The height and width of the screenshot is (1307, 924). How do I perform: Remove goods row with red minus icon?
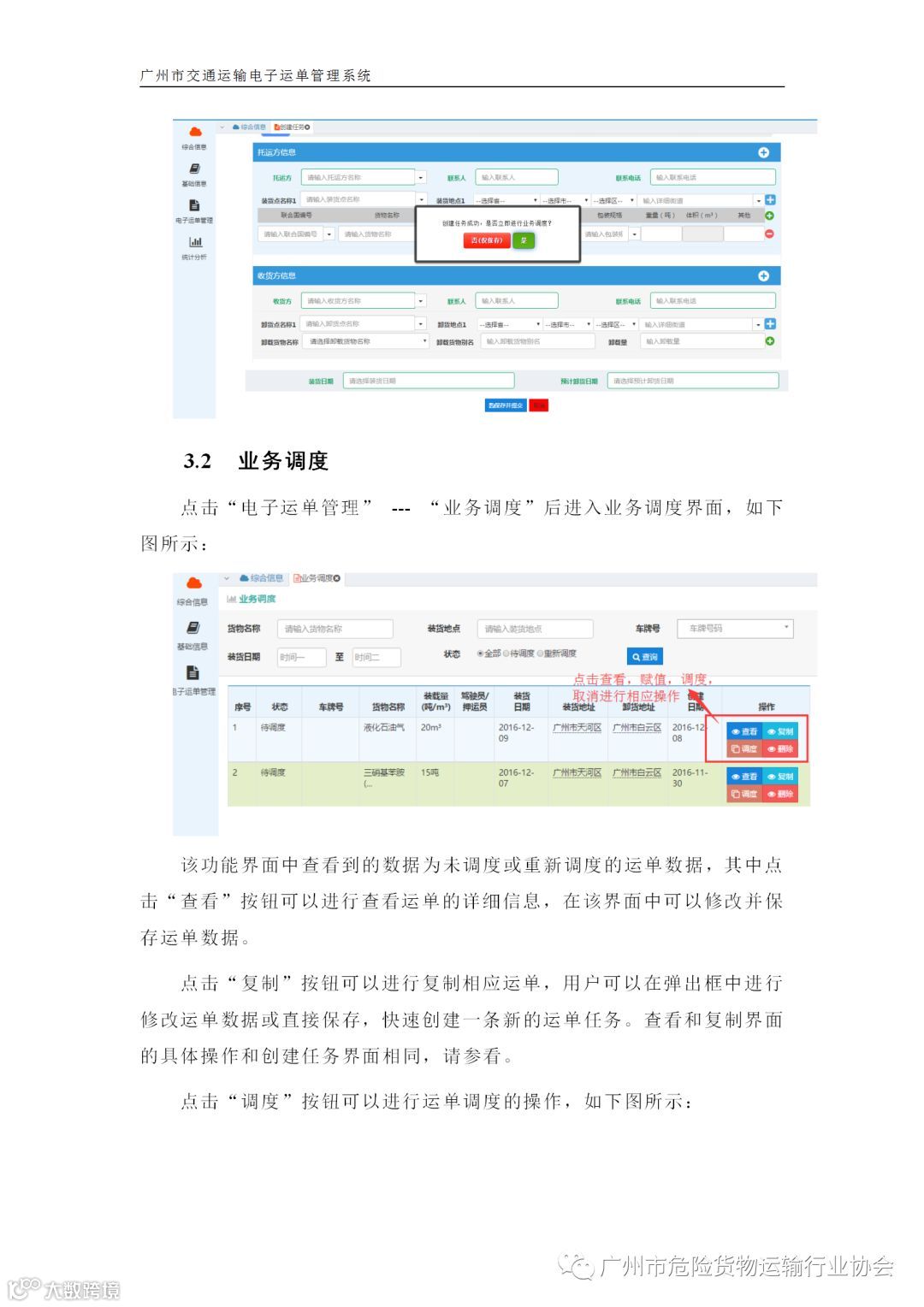pyautogui.click(x=769, y=234)
